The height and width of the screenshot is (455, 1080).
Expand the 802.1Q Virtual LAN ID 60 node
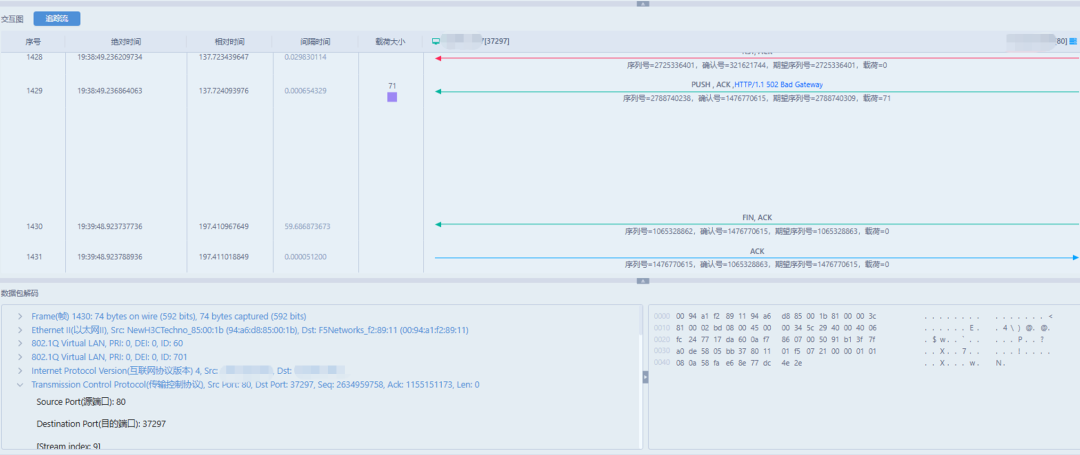pos(21,343)
